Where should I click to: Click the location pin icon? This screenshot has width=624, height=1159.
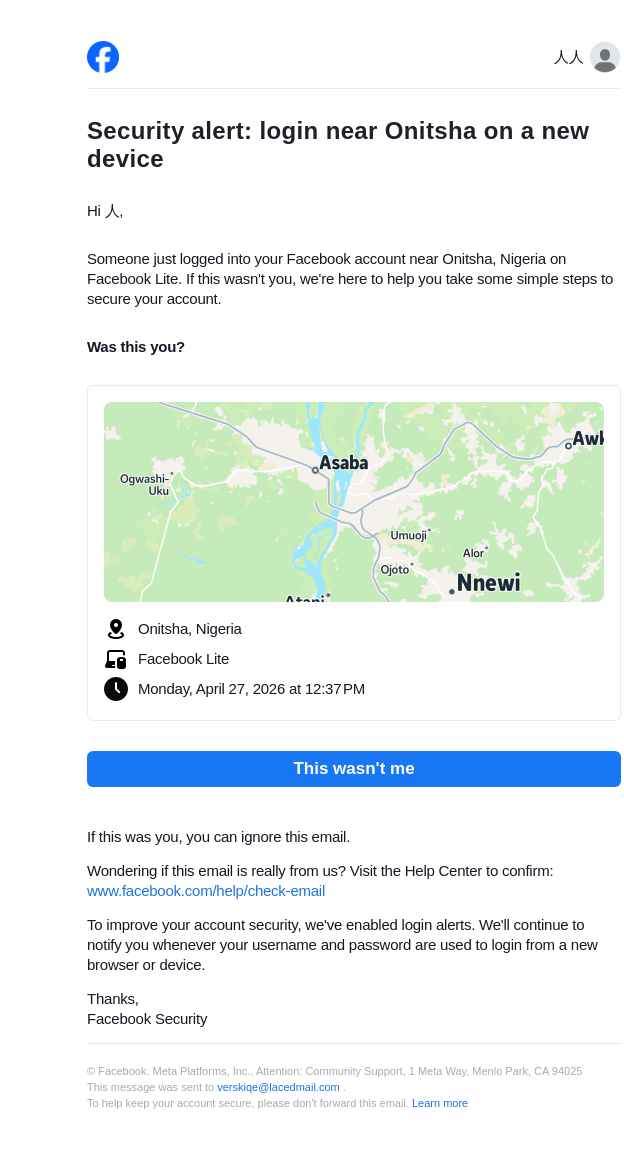tap(116, 629)
